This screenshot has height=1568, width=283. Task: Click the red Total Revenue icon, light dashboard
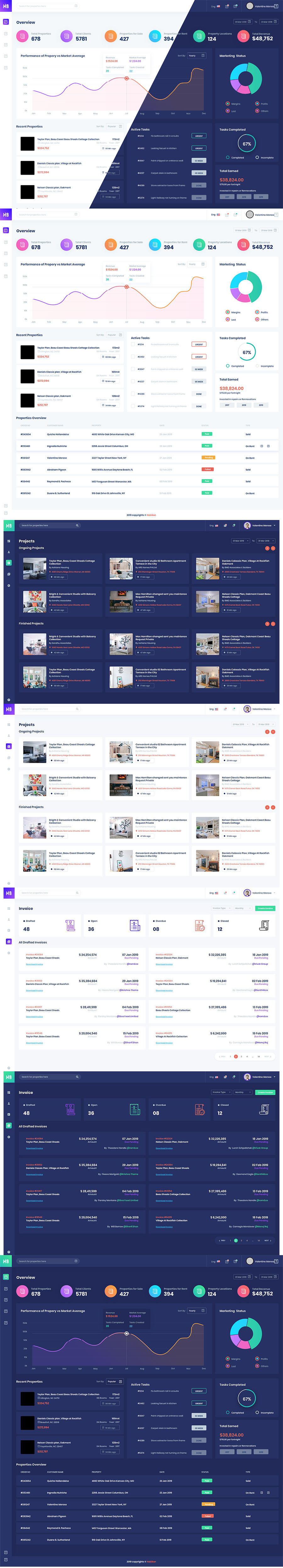coord(243,245)
